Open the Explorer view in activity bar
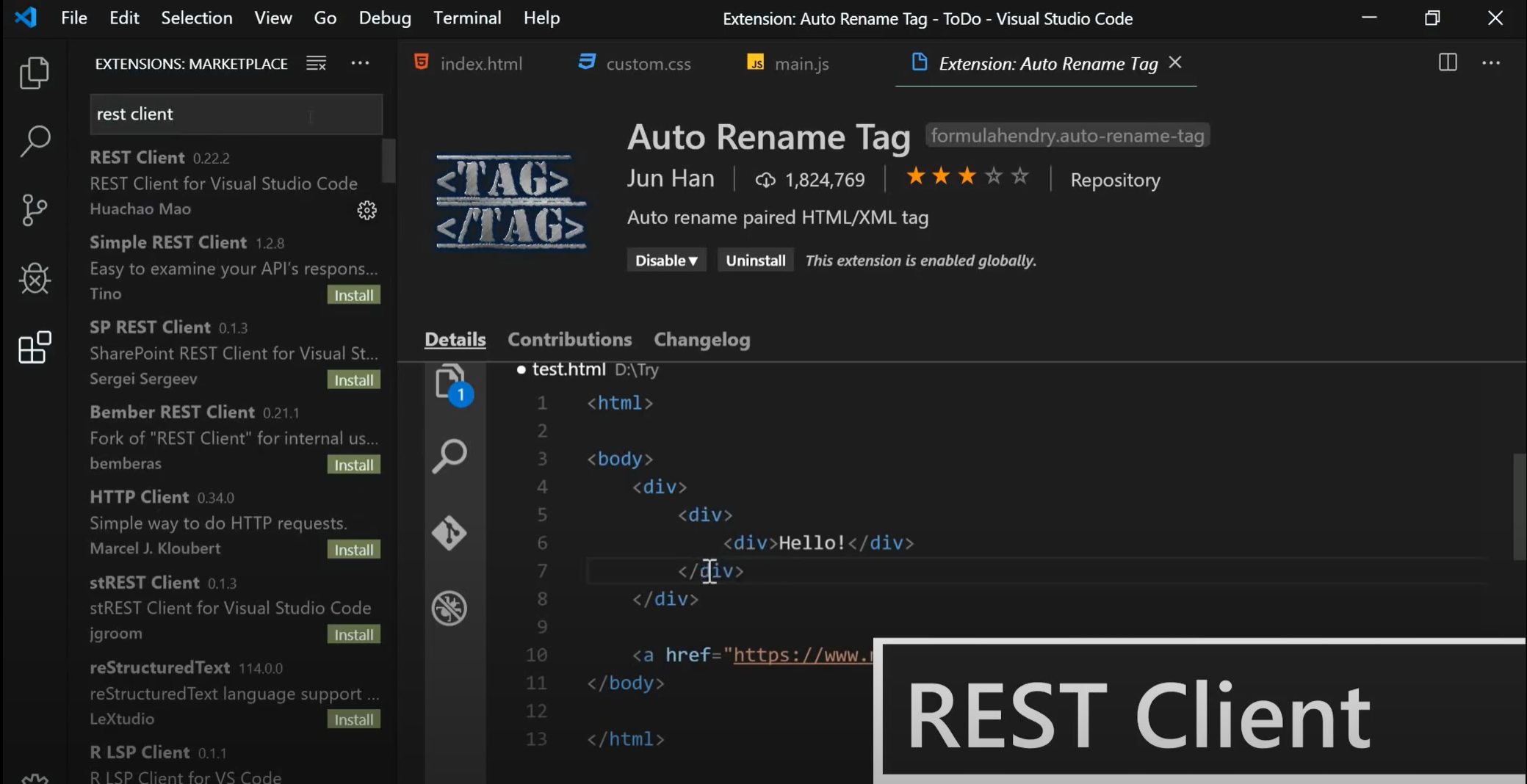The image size is (1527, 784). pos(35,73)
